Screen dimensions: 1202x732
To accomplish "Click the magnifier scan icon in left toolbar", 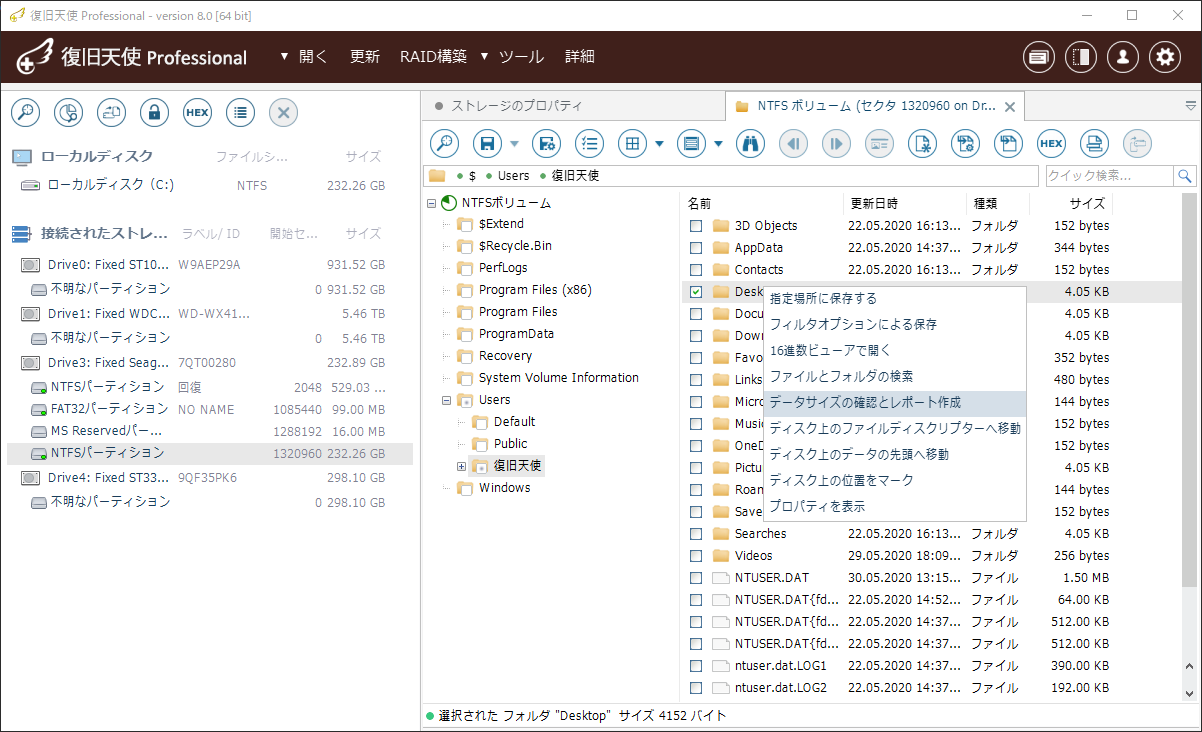I will (25, 113).
